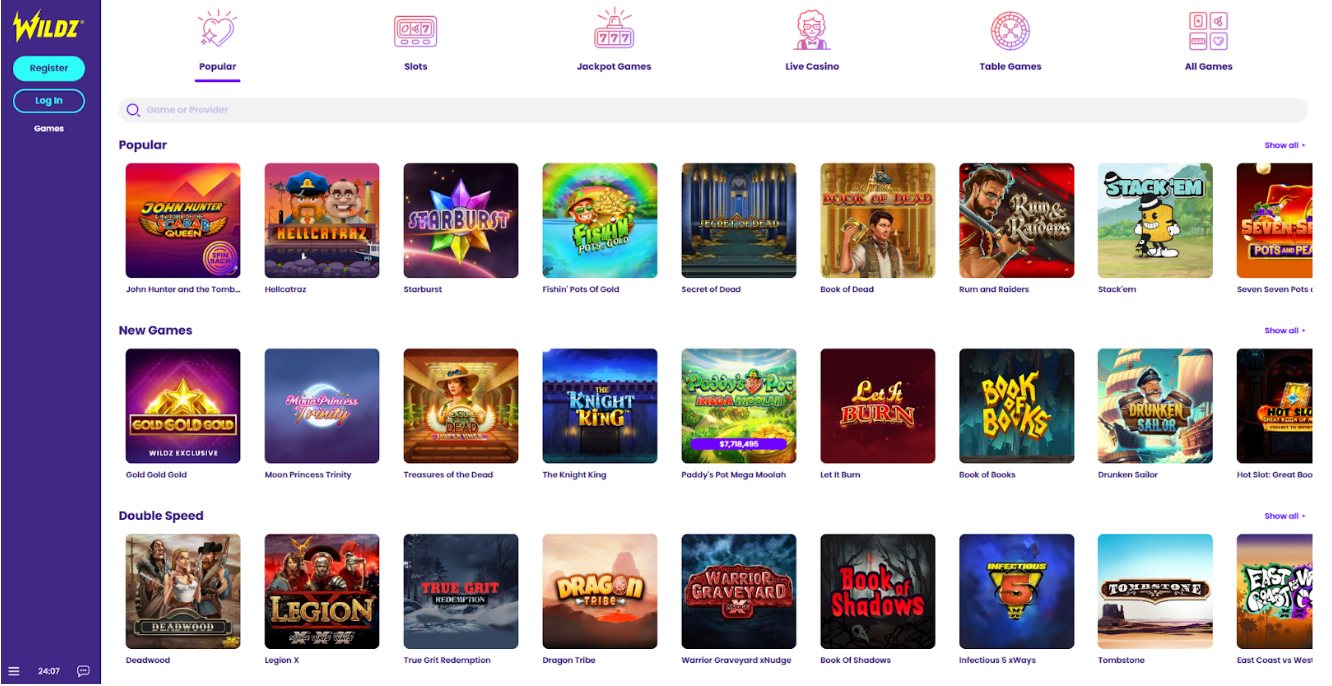Open Games in the sidebar
The height and width of the screenshot is (686, 1332).
tap(49, 128)
